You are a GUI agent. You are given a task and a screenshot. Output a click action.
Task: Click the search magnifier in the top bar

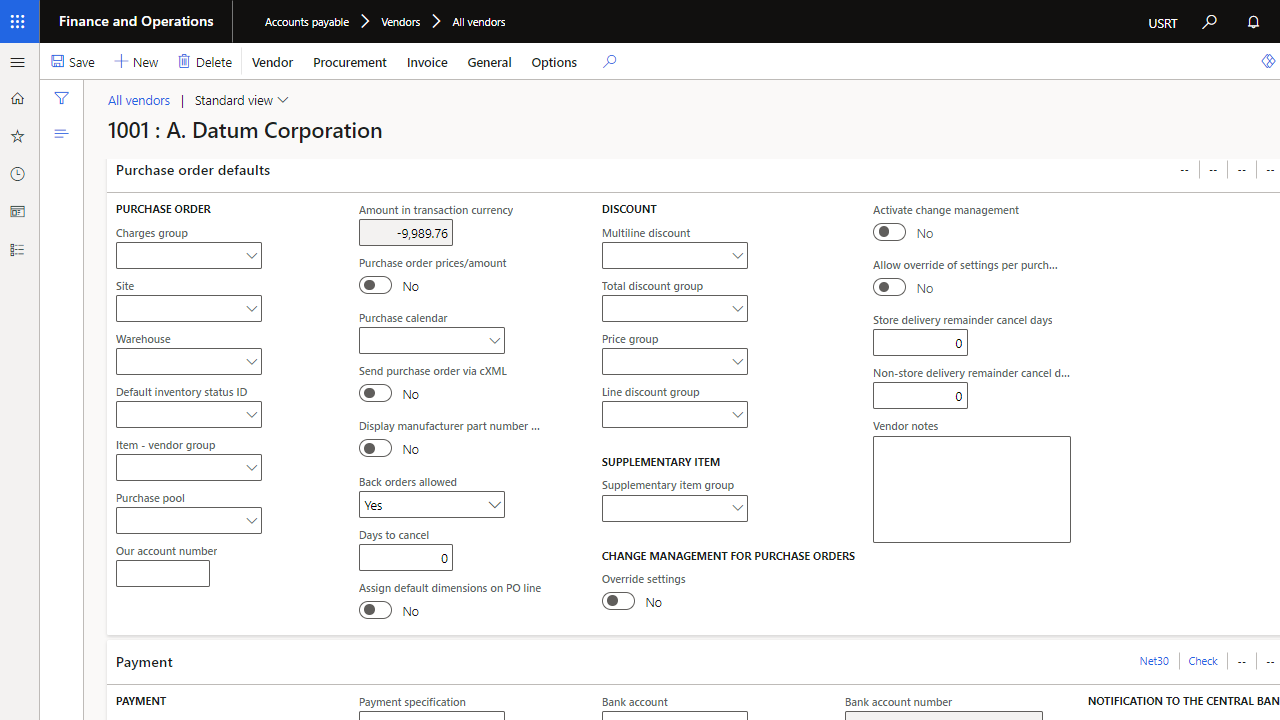pos(1209,21)
